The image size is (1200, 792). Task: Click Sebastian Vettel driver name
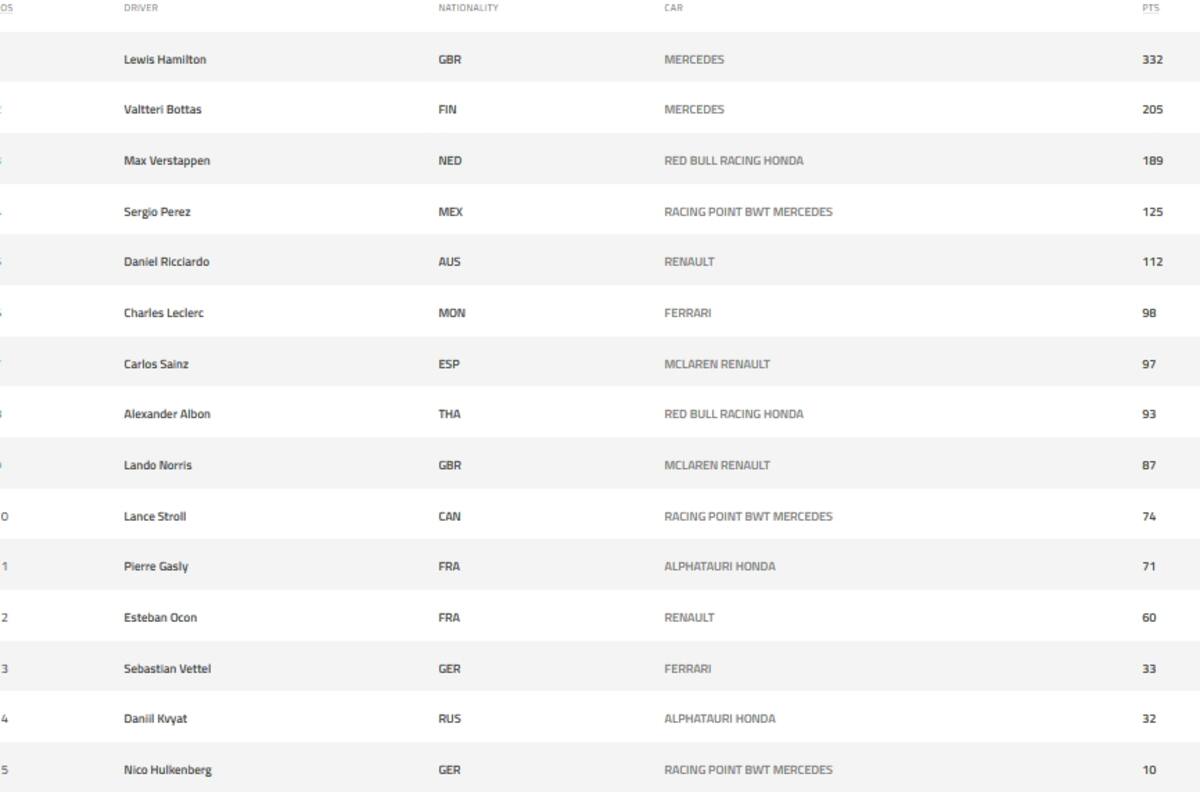coord(167,669)
